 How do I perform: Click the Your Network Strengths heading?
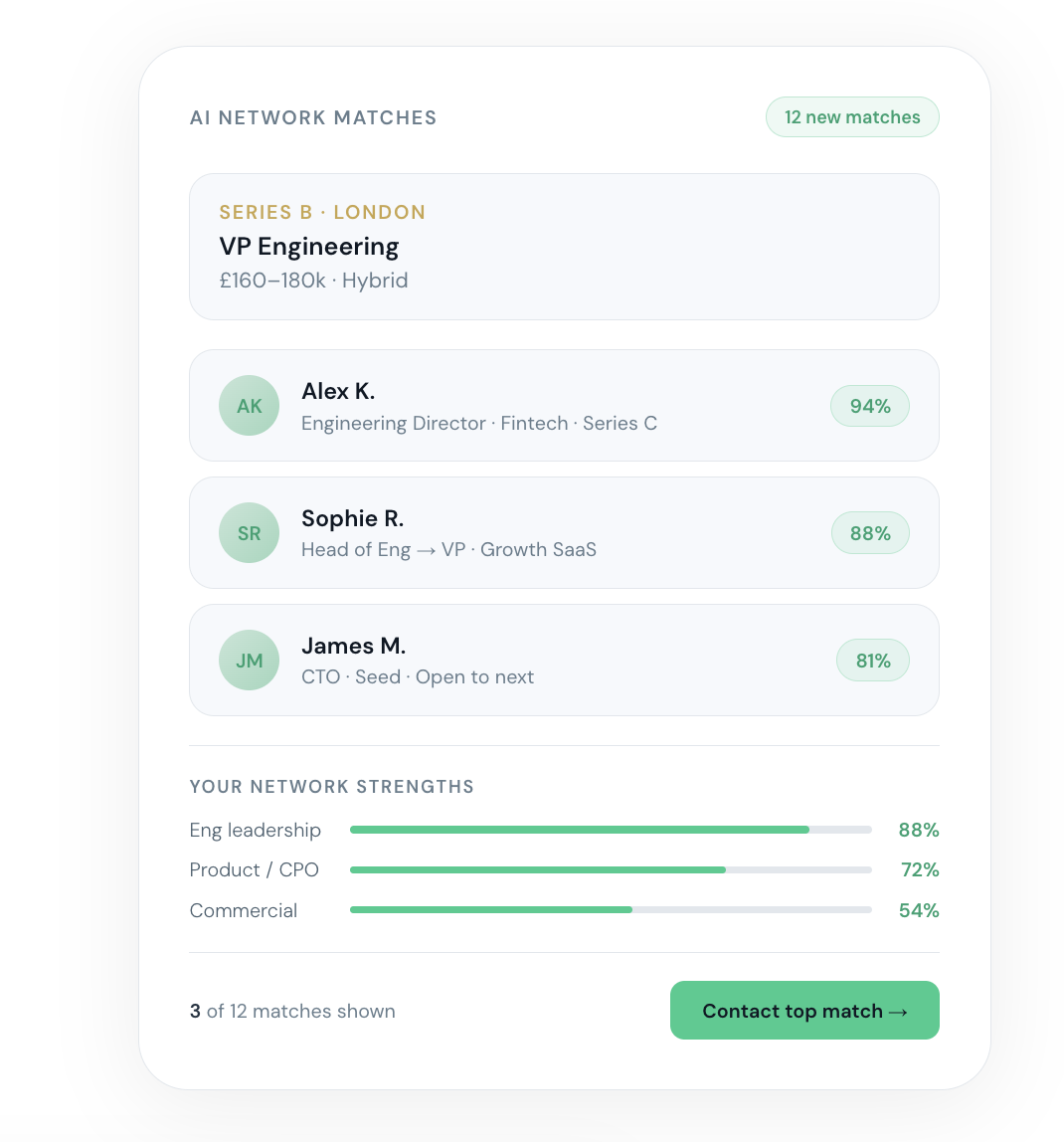(331, 787)
